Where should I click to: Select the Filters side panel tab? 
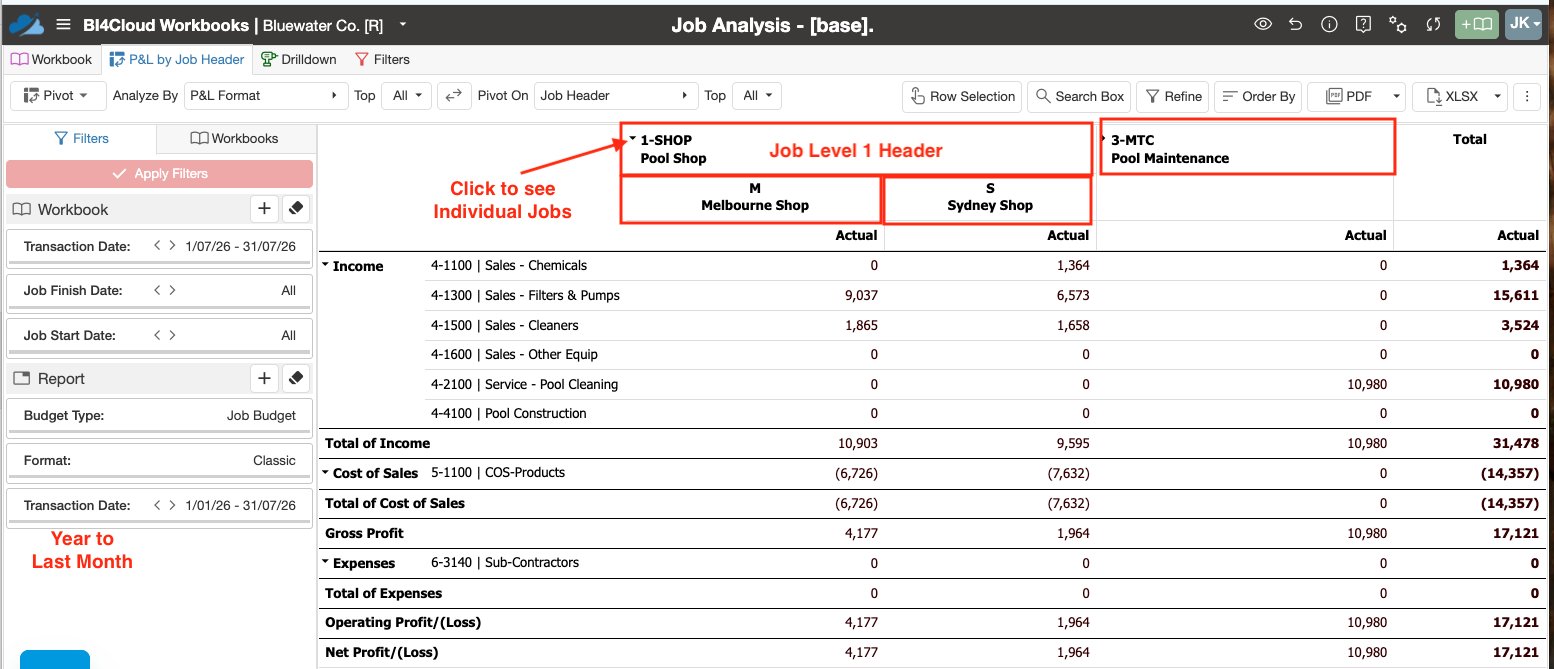click(81, 138)
